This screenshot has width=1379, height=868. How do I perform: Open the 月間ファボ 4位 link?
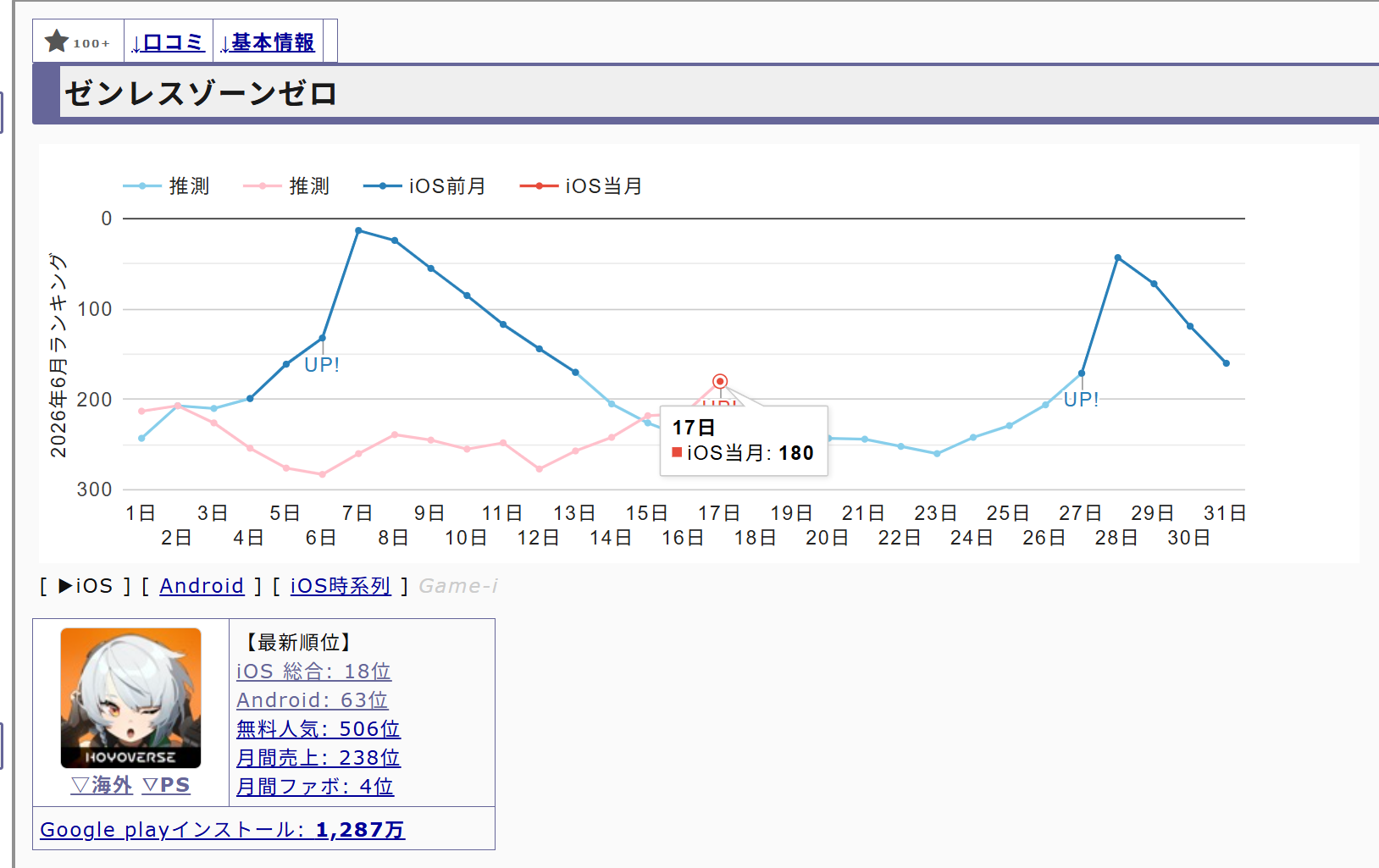pyautogui.click(x=315, y=787)
